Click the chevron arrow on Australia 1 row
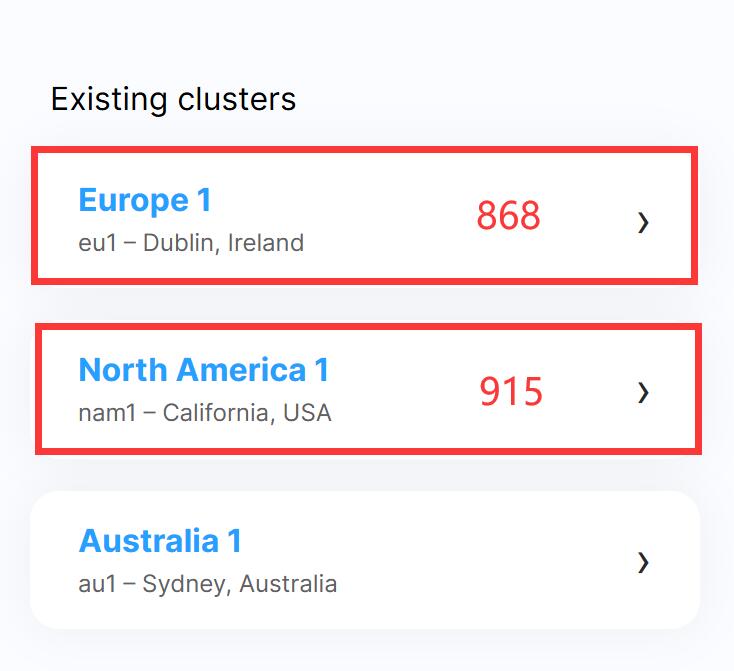This screenshot has width=734, height=671. [x=643, y=562]
